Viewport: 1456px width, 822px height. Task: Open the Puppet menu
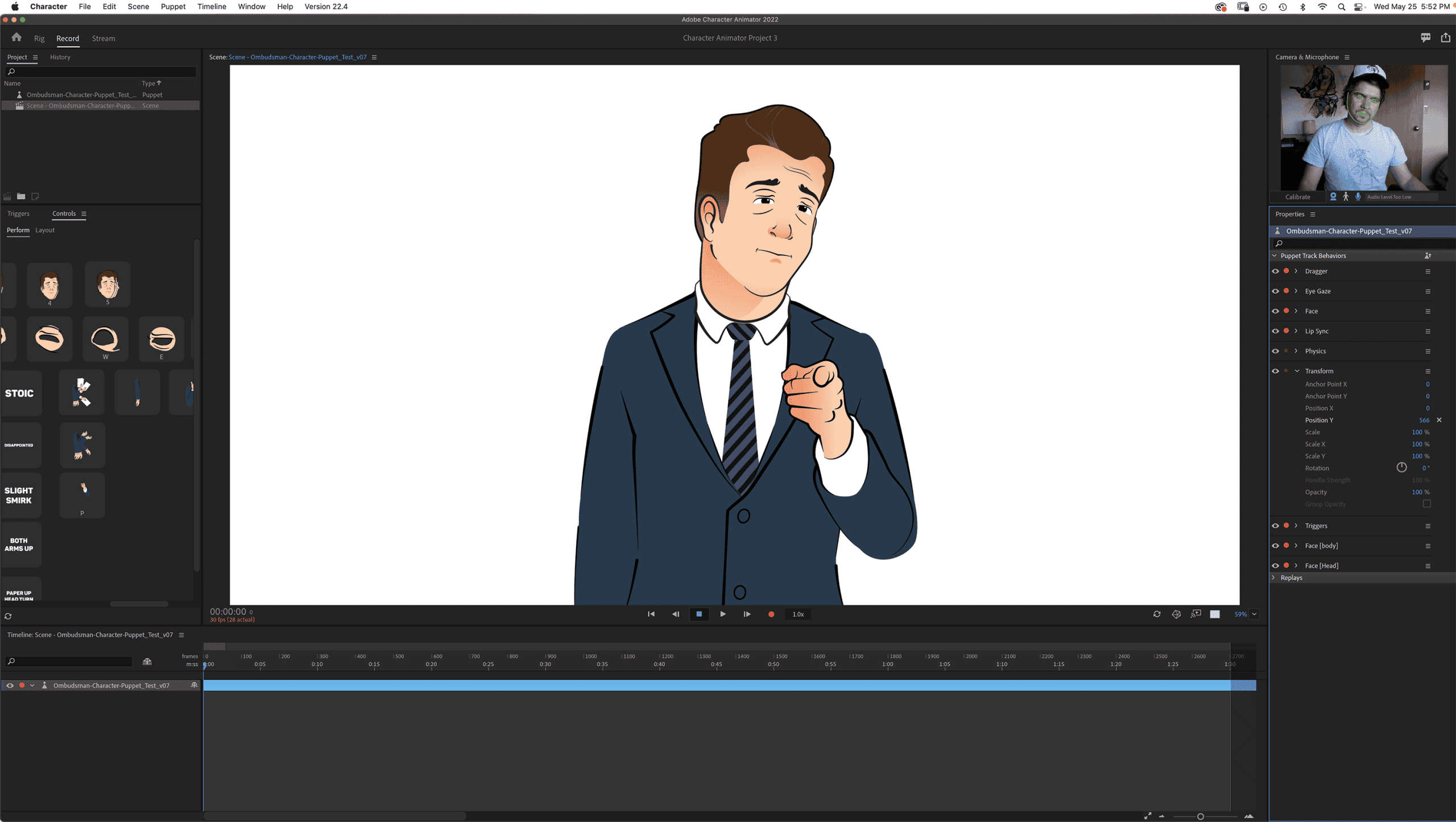click(x=173, y=6)
